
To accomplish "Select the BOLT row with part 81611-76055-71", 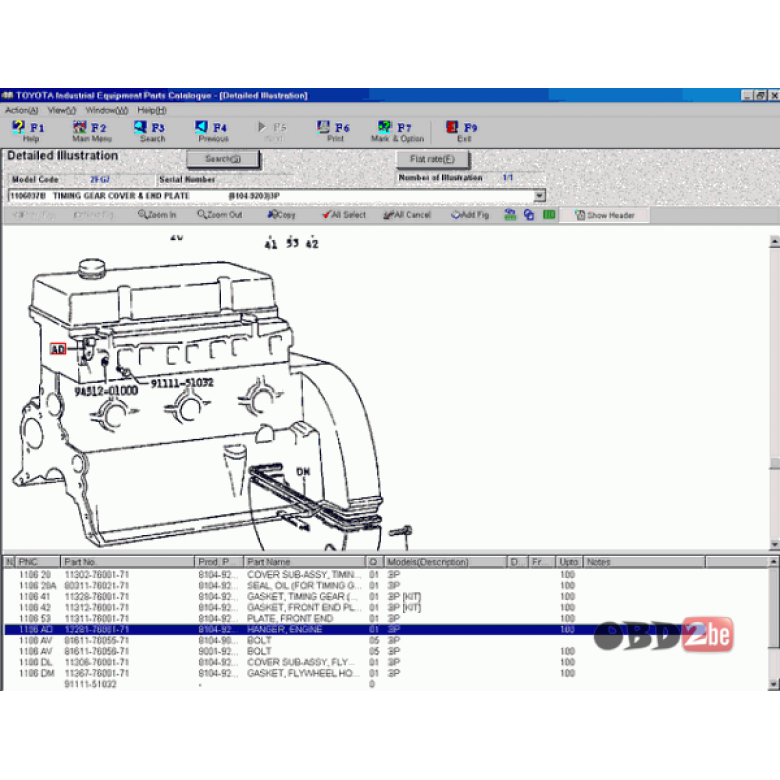I will click(x=386, y=640).
